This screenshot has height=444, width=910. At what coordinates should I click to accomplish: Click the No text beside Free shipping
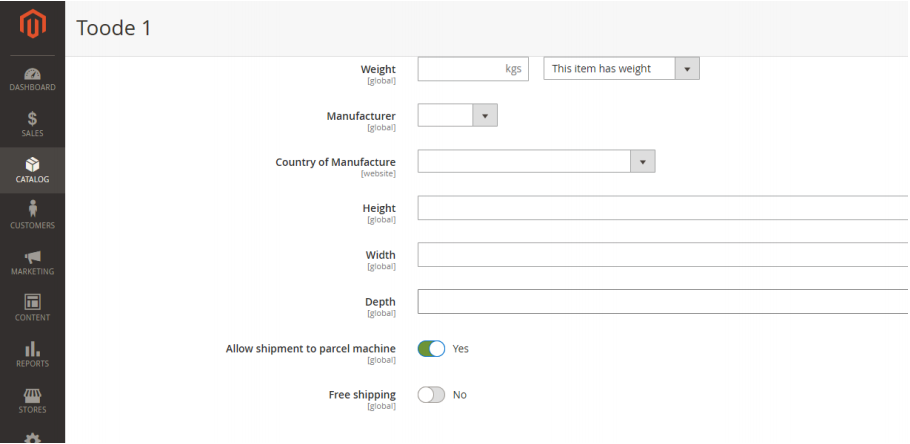point(460,395)
